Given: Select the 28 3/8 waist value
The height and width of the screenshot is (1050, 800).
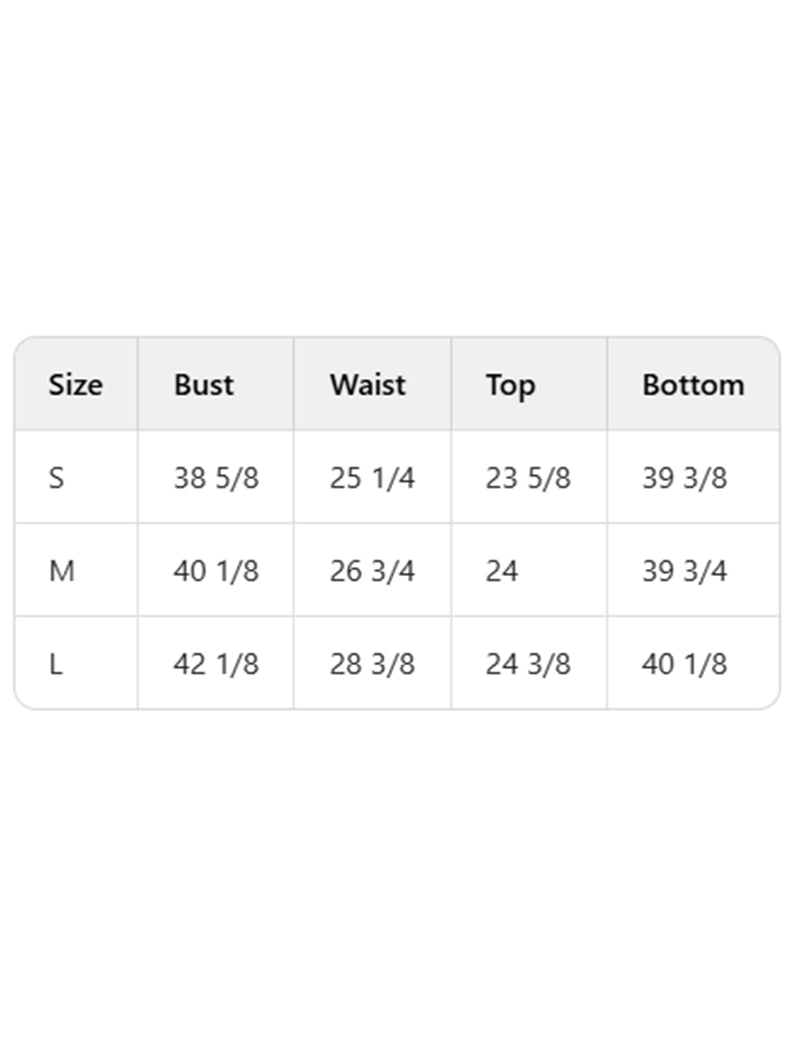Looking at the screenshot, I should (372, 664).
